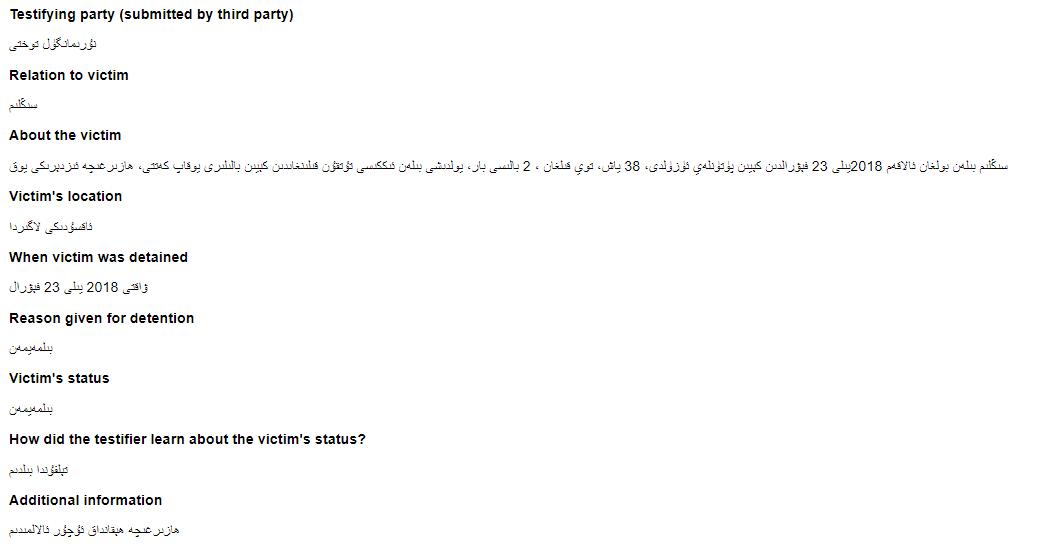This screenshot has height=548, width=1039.
Task: Select the answer text below Victim's status
Action: [x=31, y=409]
